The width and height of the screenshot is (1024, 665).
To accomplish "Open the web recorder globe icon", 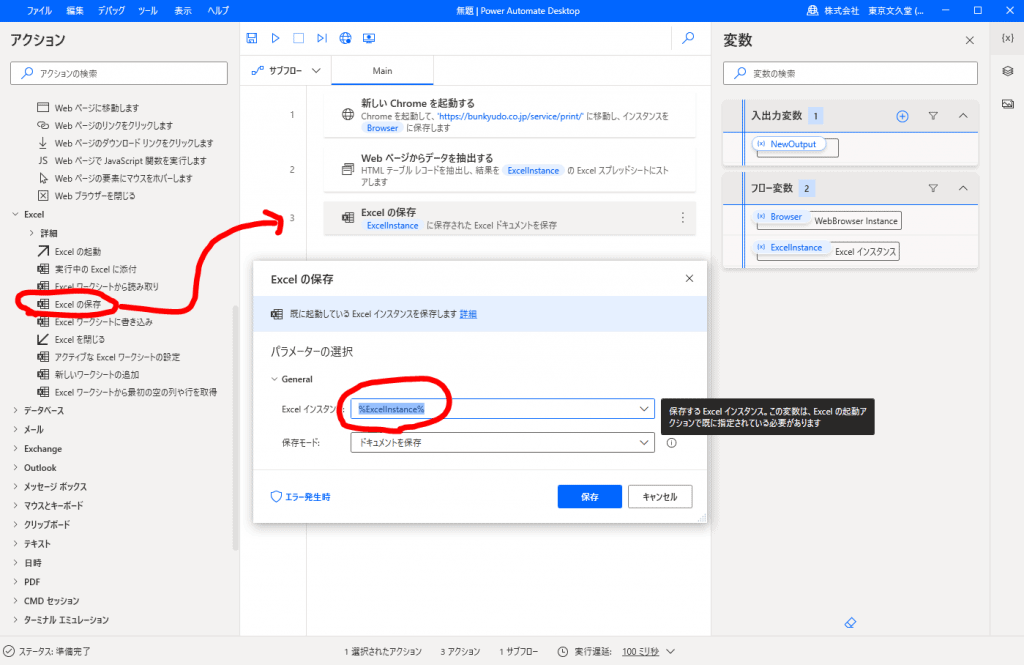I will (345, 38).
